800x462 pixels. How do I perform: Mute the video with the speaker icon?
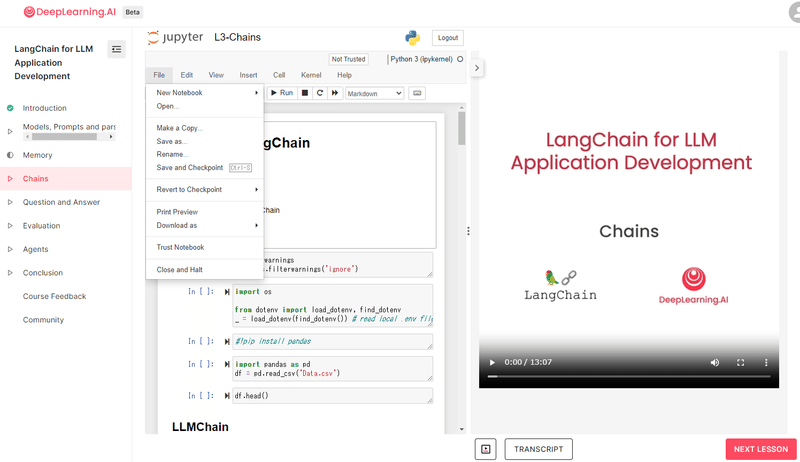pos(715,363)
